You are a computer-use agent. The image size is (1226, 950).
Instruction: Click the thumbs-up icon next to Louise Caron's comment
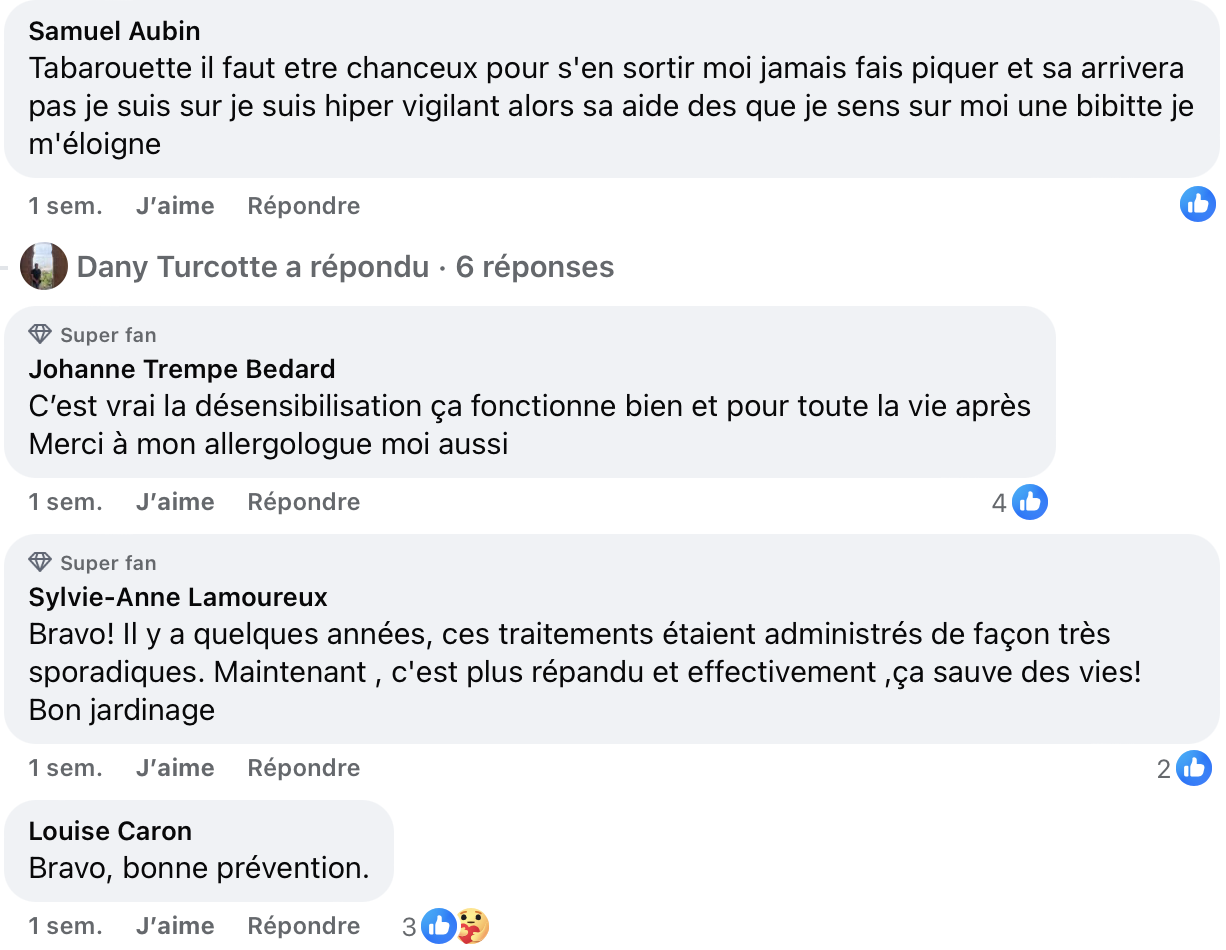pyautogui.click(x=438, y=925)
